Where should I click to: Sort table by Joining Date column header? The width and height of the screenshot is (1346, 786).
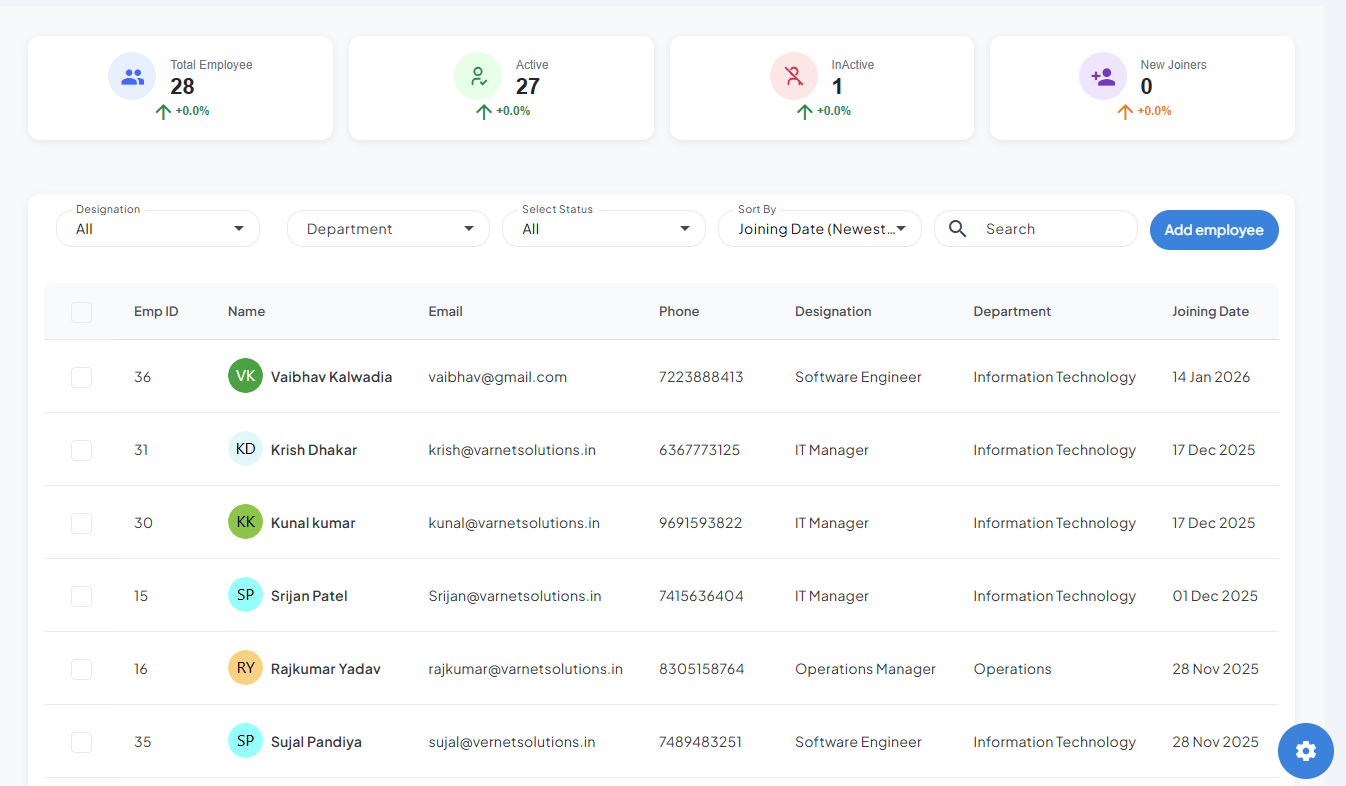pos(1210,312)
